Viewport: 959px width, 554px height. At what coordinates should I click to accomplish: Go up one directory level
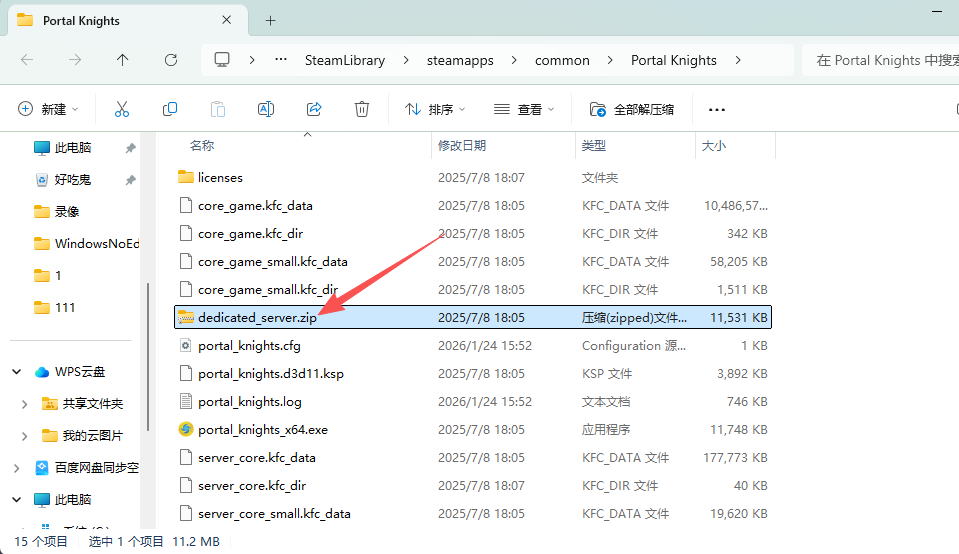click(x=123, y=60)
